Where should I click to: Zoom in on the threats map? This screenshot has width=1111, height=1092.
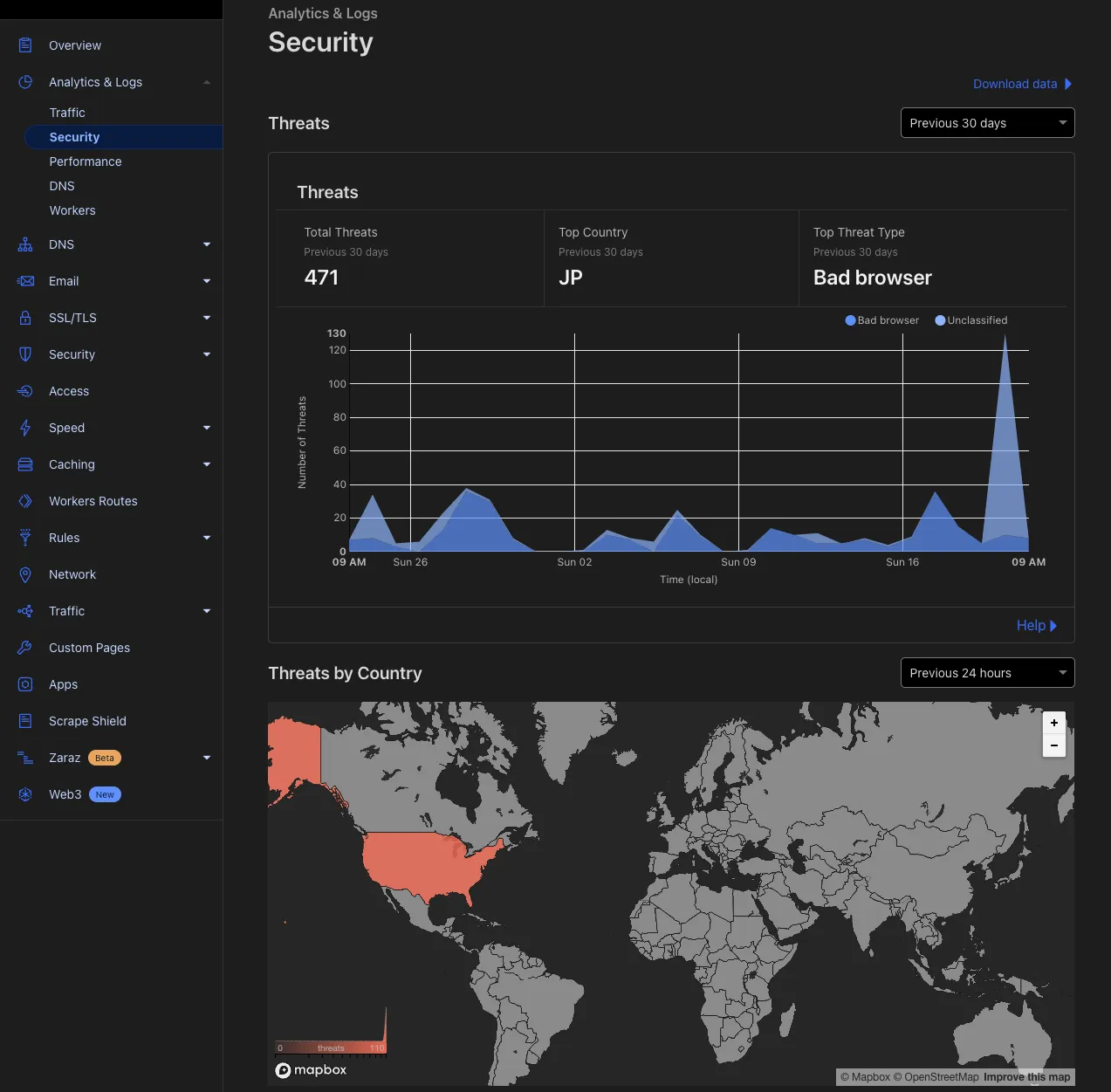point(1054,723)
